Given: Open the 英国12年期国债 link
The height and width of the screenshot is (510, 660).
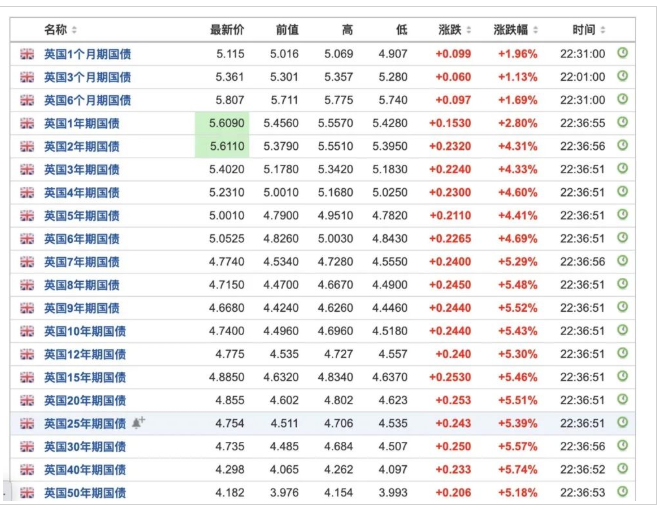Looking at the screenshot, I should pos(85,354).
